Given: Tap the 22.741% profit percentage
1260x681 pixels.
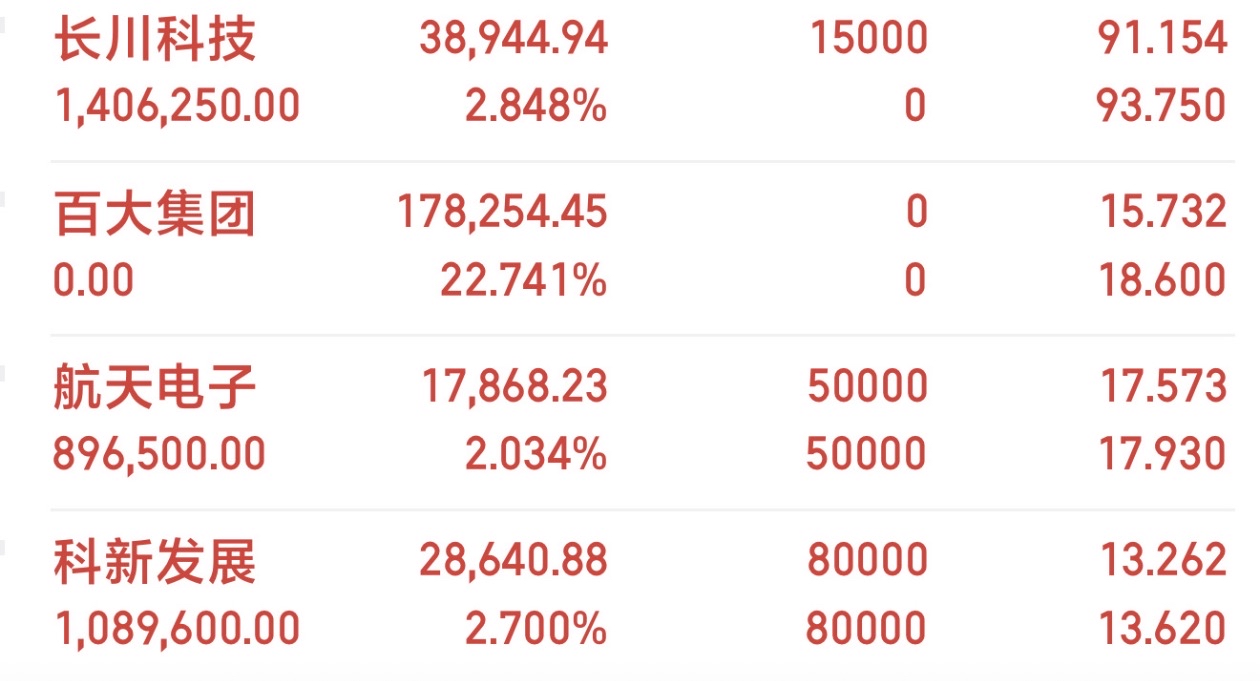Looking at the screenshot, I should click(x=524, y=280).
